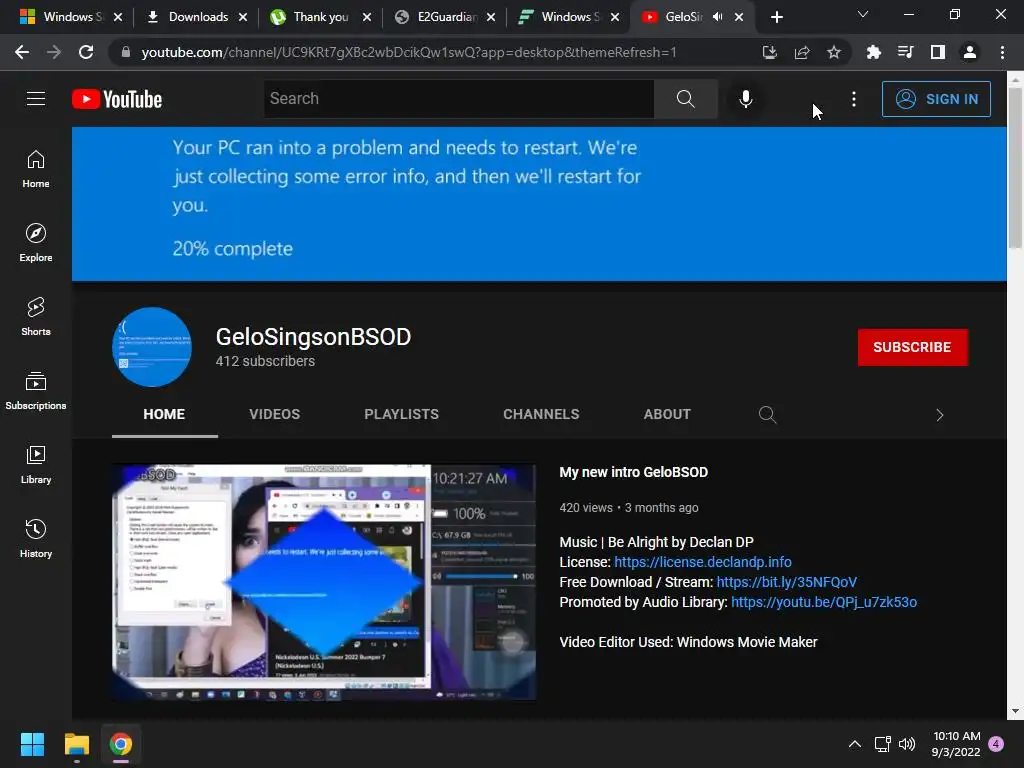Play the featured intro video thumbnail
The image size is (1024, 768).
click(324, 582)
